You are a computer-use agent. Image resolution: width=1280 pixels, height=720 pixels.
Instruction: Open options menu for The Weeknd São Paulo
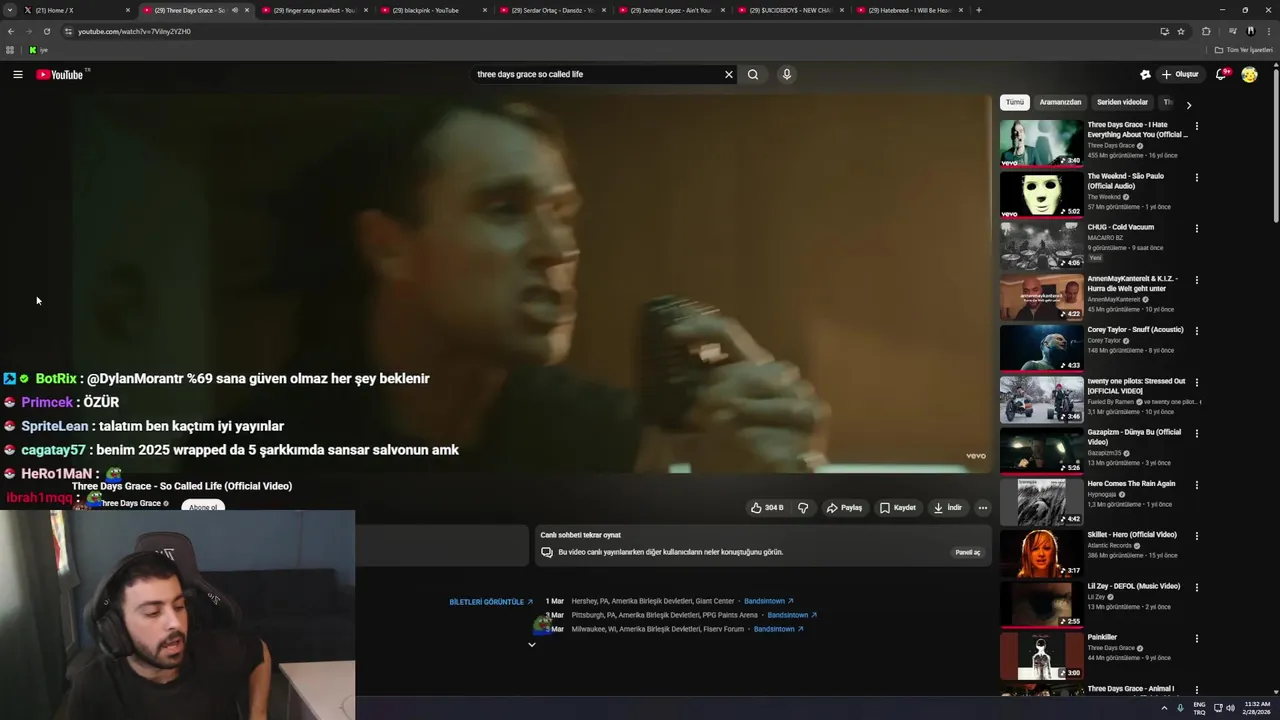click(1197, 177)
